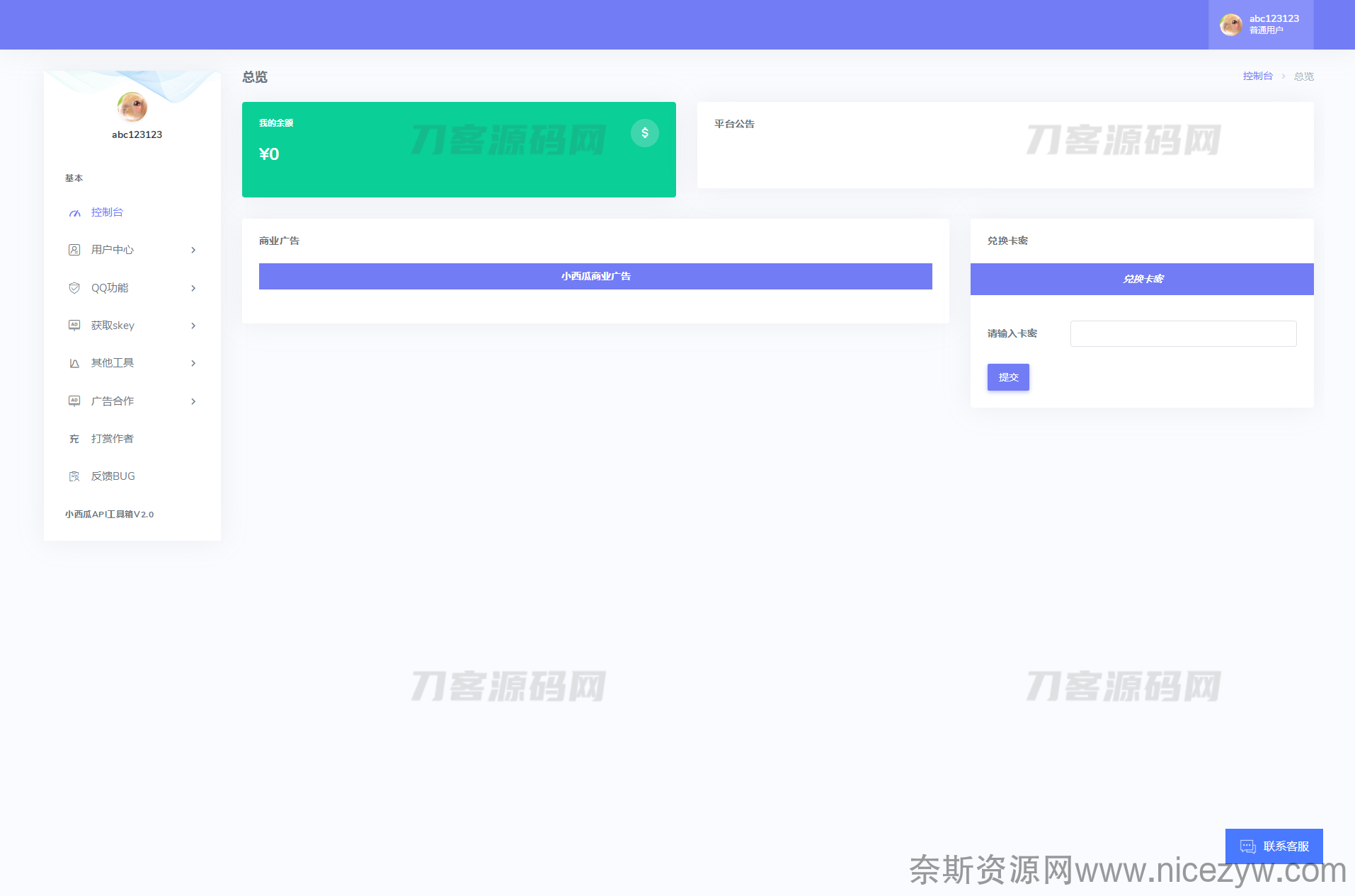The width and height of the screenshot is (1355, 896).
Task: Click the monitor icon beside 获取skey
Action: point(74,326)
